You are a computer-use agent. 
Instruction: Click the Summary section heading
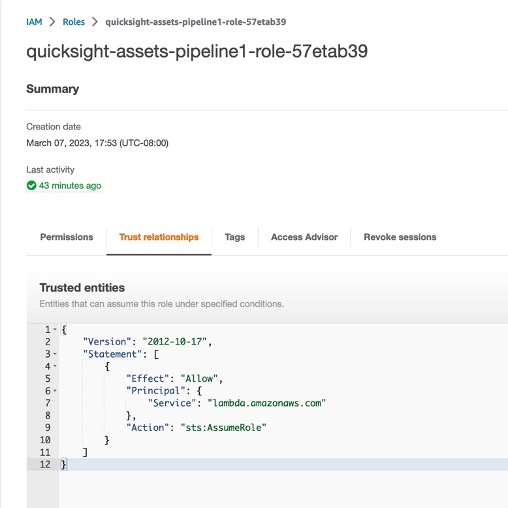[53, 89]
